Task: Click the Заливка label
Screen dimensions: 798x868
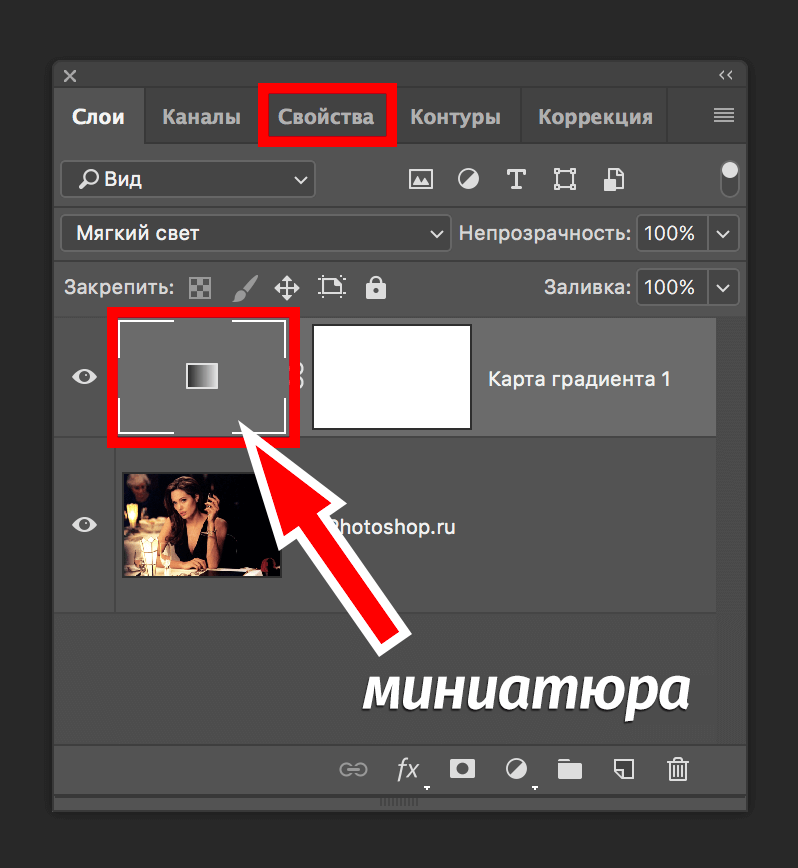Action: tap(587, 287)
